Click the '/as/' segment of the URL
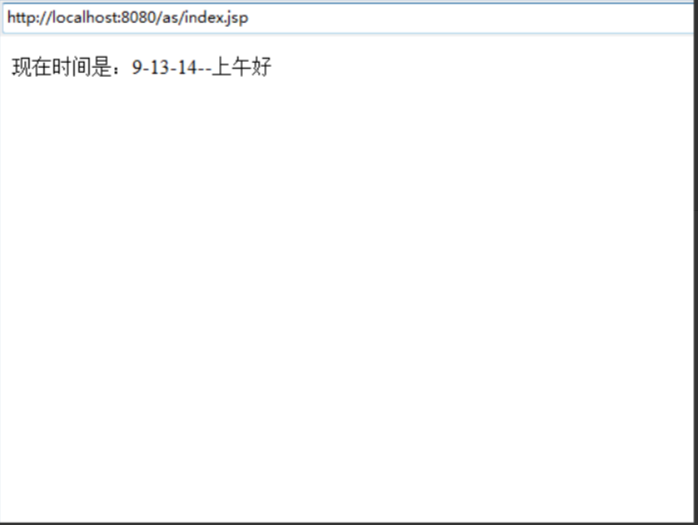 click(x=170, y=18)
